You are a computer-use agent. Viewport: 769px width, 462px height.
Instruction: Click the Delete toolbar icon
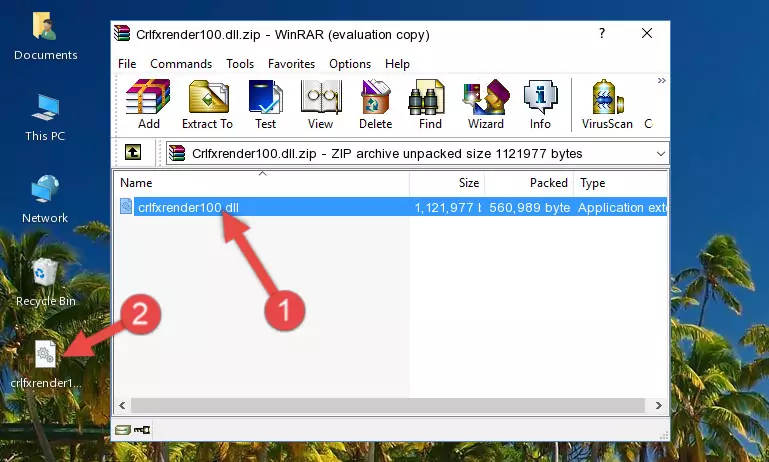(376, 104)
